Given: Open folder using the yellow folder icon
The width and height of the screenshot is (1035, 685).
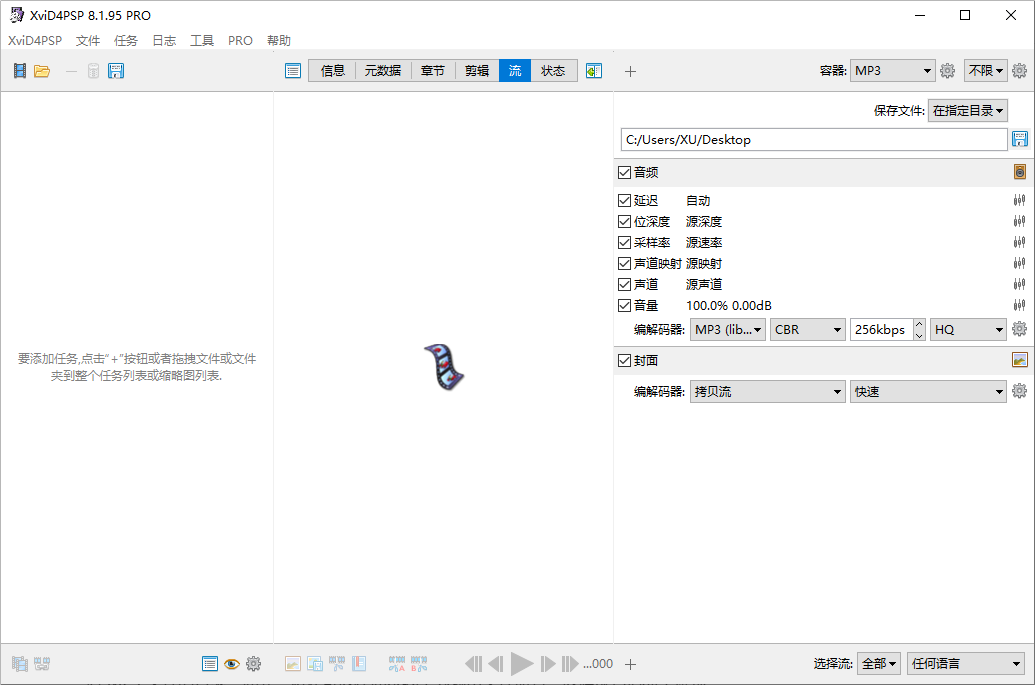Looking at the screenshot, I should point(42,71).
